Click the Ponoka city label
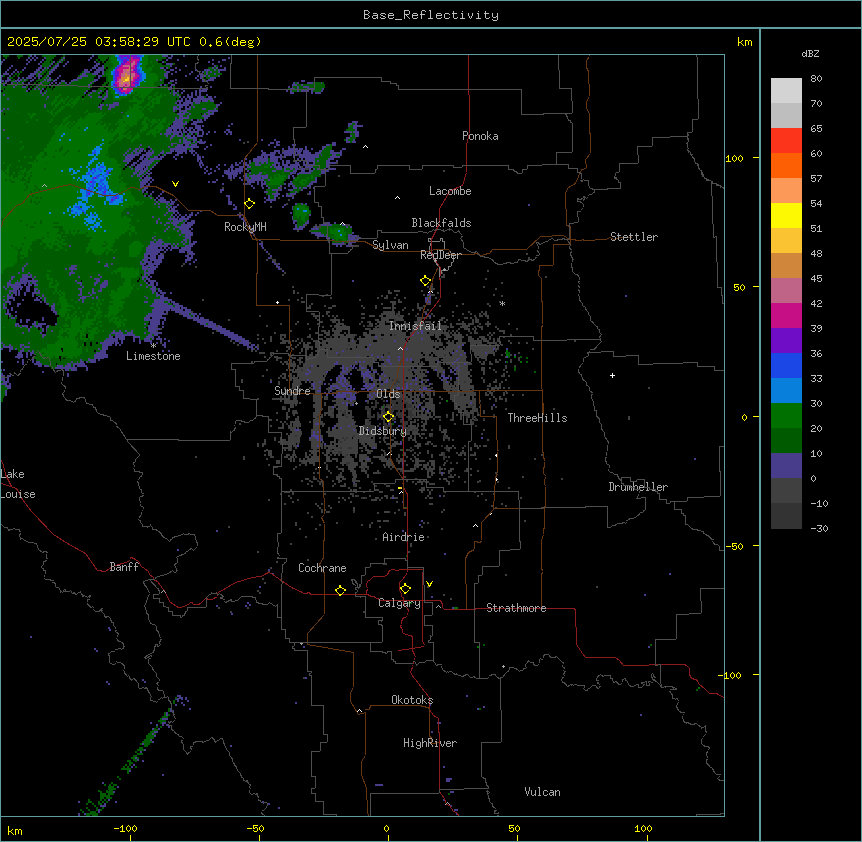The image size is (862, 842). coord(480,136)
